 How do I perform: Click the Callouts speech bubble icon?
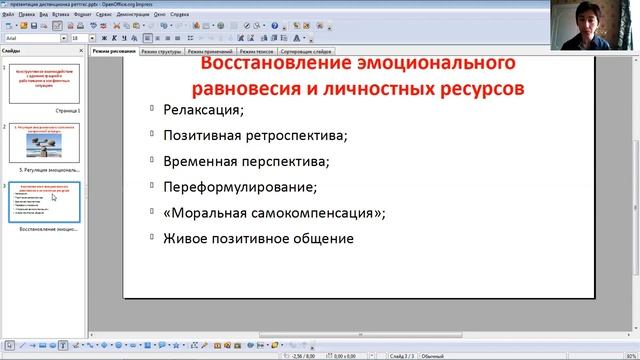[162, 345]
